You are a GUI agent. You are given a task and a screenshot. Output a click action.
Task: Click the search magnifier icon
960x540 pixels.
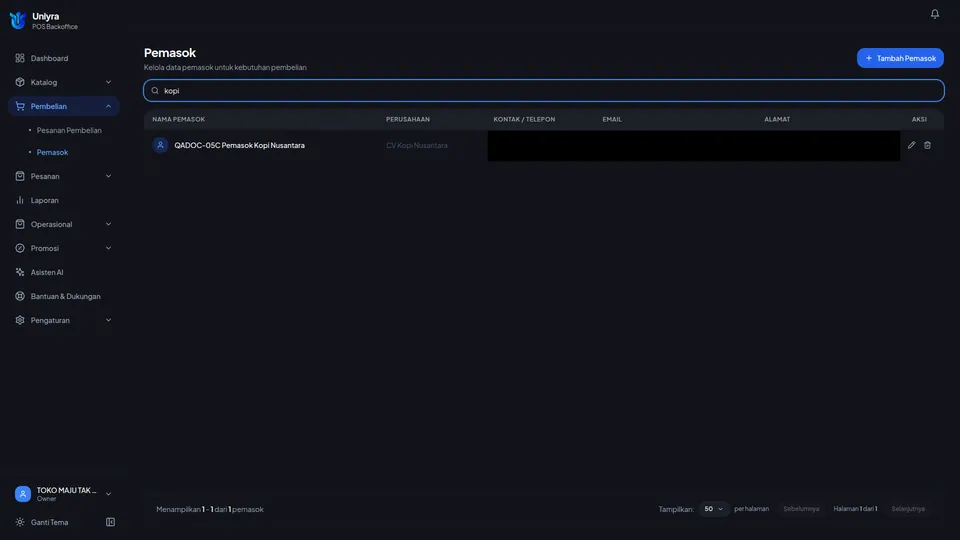155,91
